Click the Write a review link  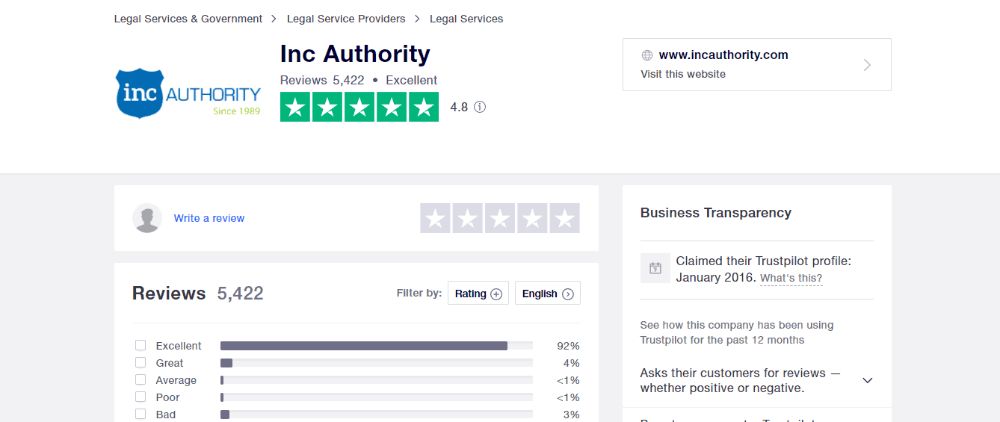coord(209,218)
